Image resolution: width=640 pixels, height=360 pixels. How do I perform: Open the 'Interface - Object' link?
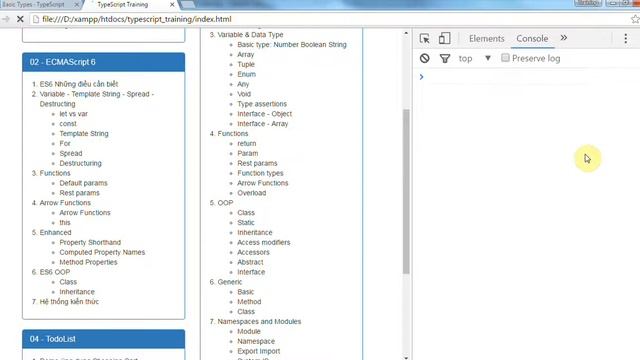click(264, 114)
